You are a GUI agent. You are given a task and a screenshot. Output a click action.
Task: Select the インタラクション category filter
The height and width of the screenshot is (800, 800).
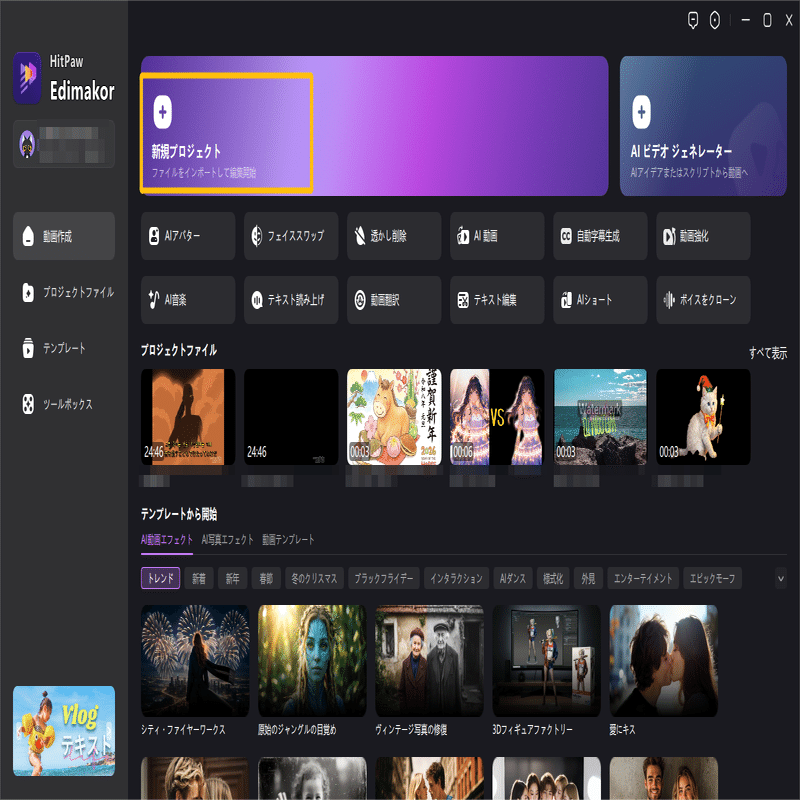click(456, 578)
